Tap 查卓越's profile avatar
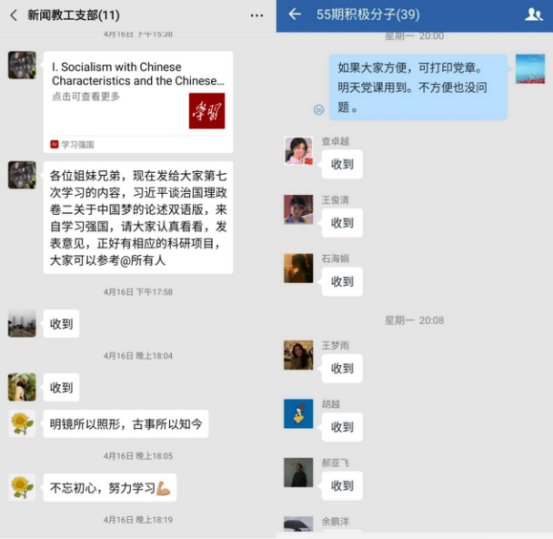The height and width of the screenshot is (539, 553). click(x=298, y=151)
